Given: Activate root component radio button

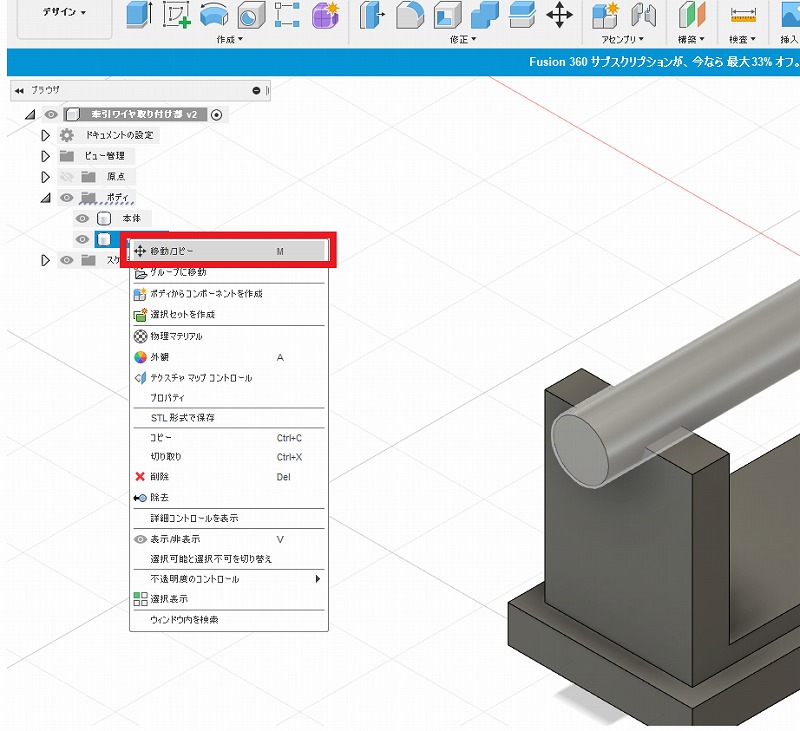Looking at the screenshot, I should click(x=217, y=114).
